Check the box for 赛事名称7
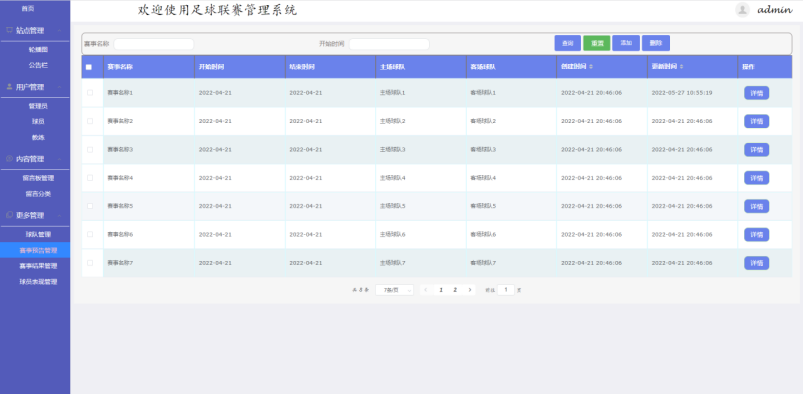Screen dimensions: 803x394 click(90, 263)
